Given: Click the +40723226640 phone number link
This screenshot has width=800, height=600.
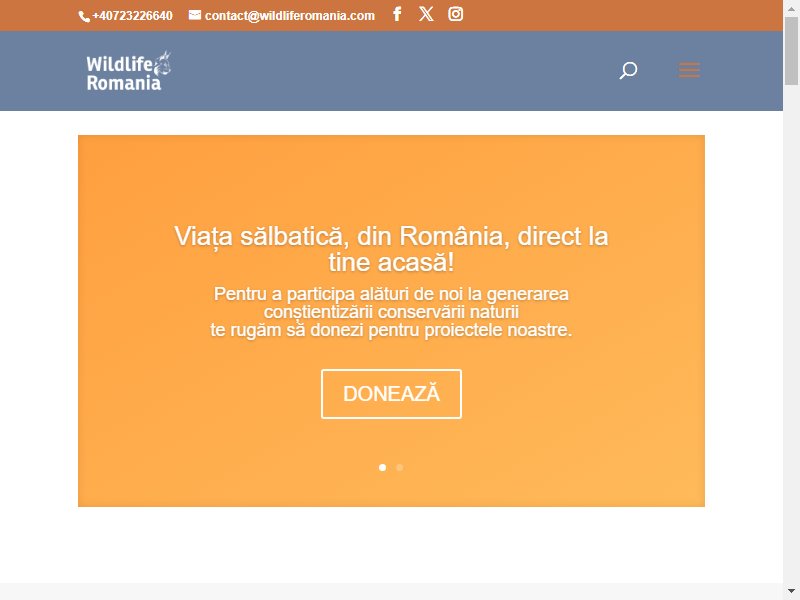Looking at the screenshot, I should [x=132, y=16].
